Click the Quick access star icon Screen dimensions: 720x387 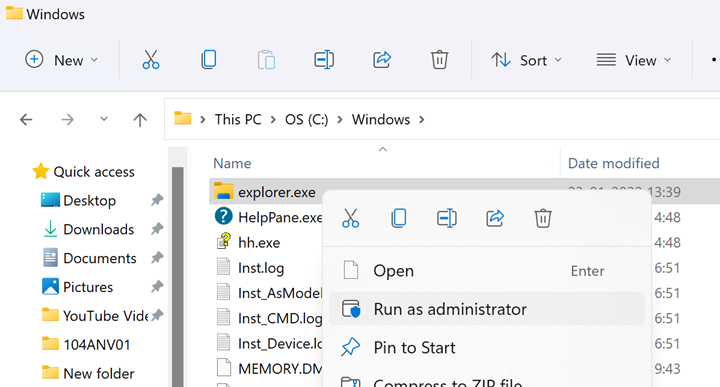(40, 171)
